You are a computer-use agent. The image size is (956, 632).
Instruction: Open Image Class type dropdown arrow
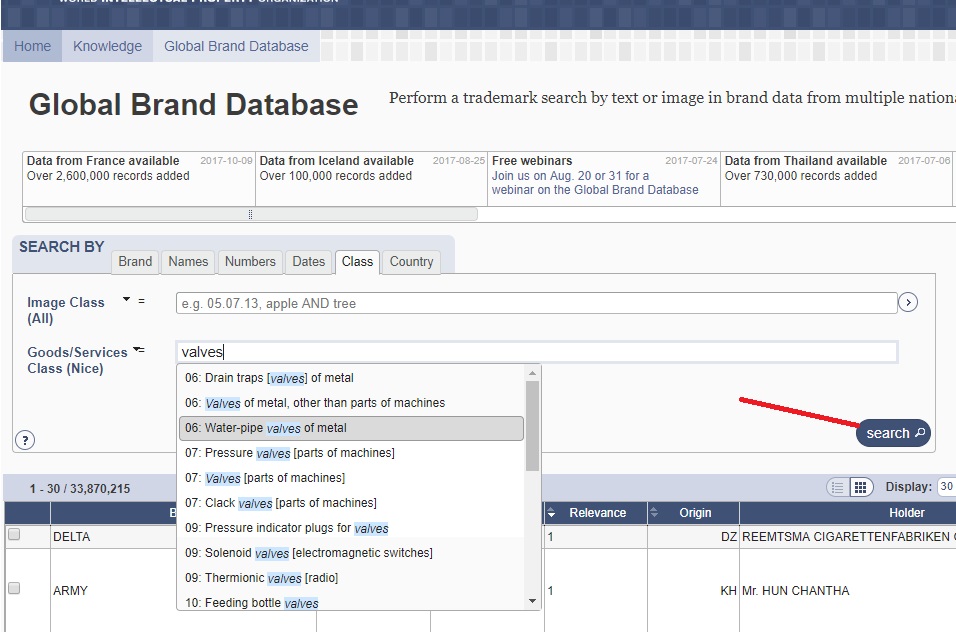click(x=127, y=299)
